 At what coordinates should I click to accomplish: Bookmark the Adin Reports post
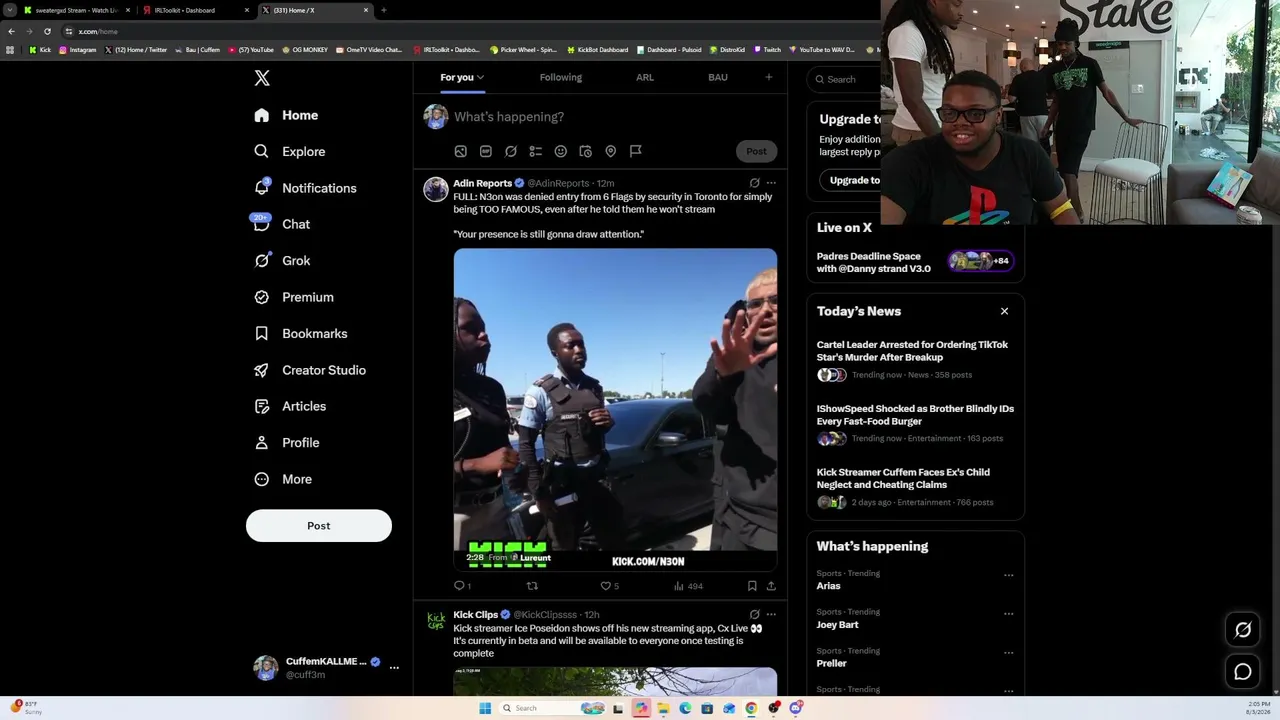(x=752, y=586)
